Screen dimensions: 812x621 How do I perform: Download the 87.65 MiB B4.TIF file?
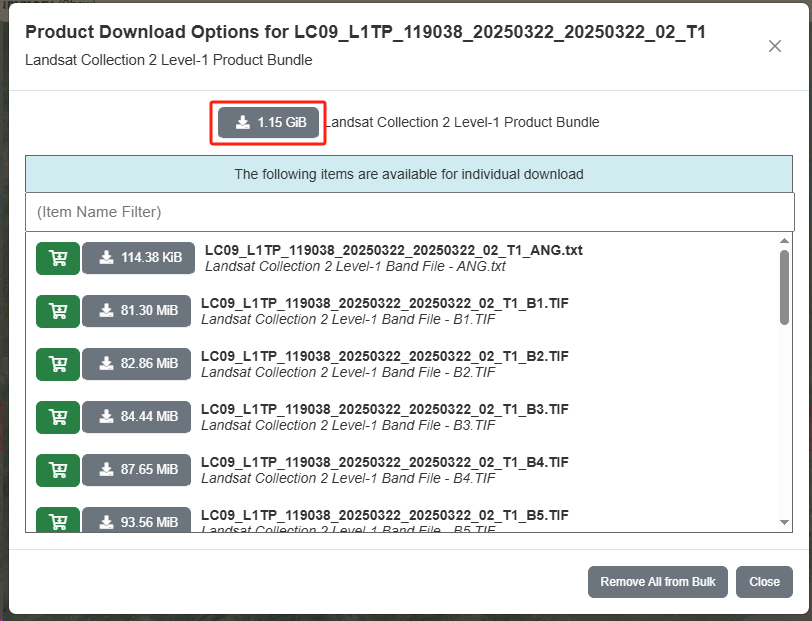pyautogui.click(x=137, y=470)
